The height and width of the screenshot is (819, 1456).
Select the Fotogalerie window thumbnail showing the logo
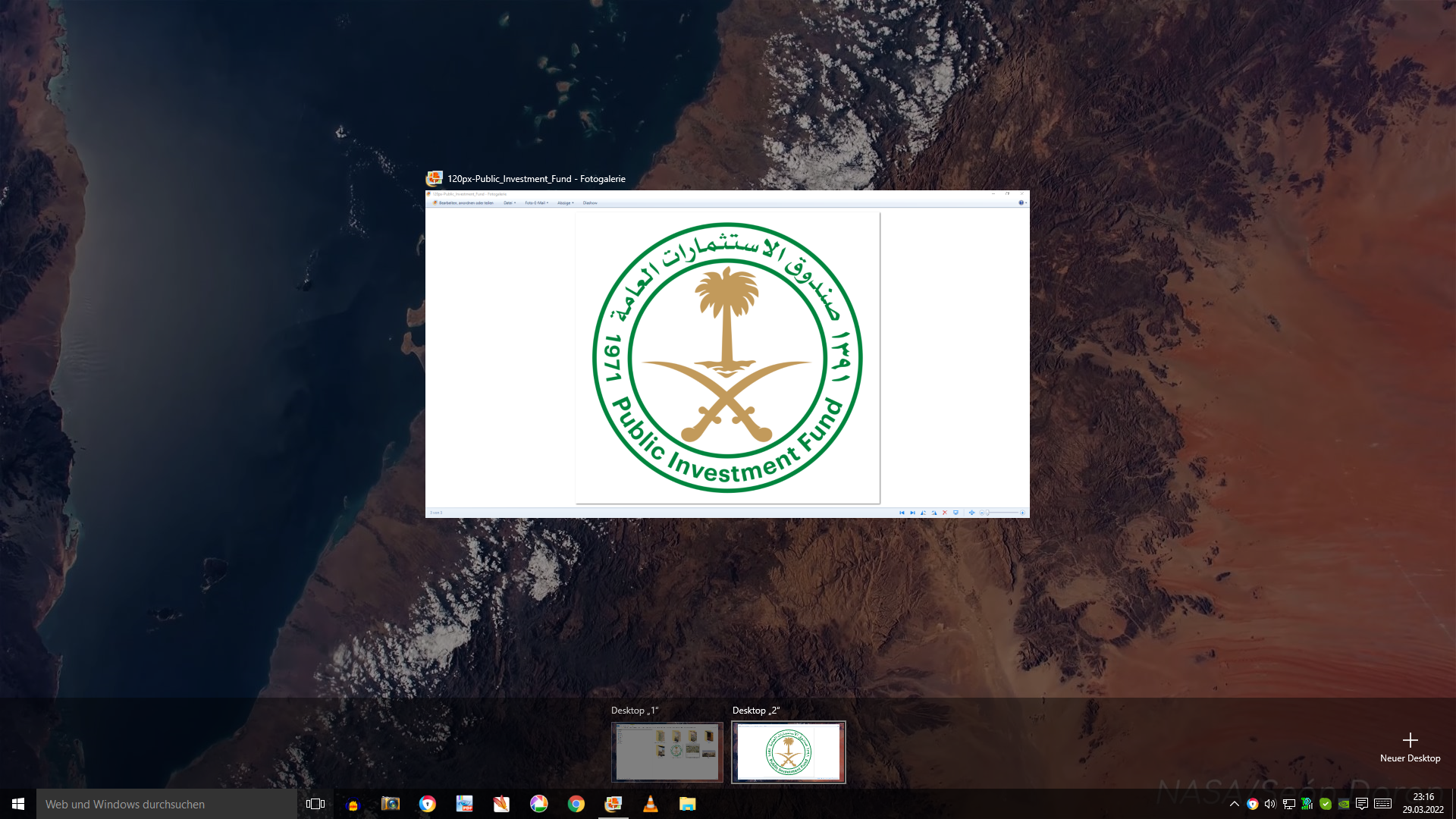727,354
